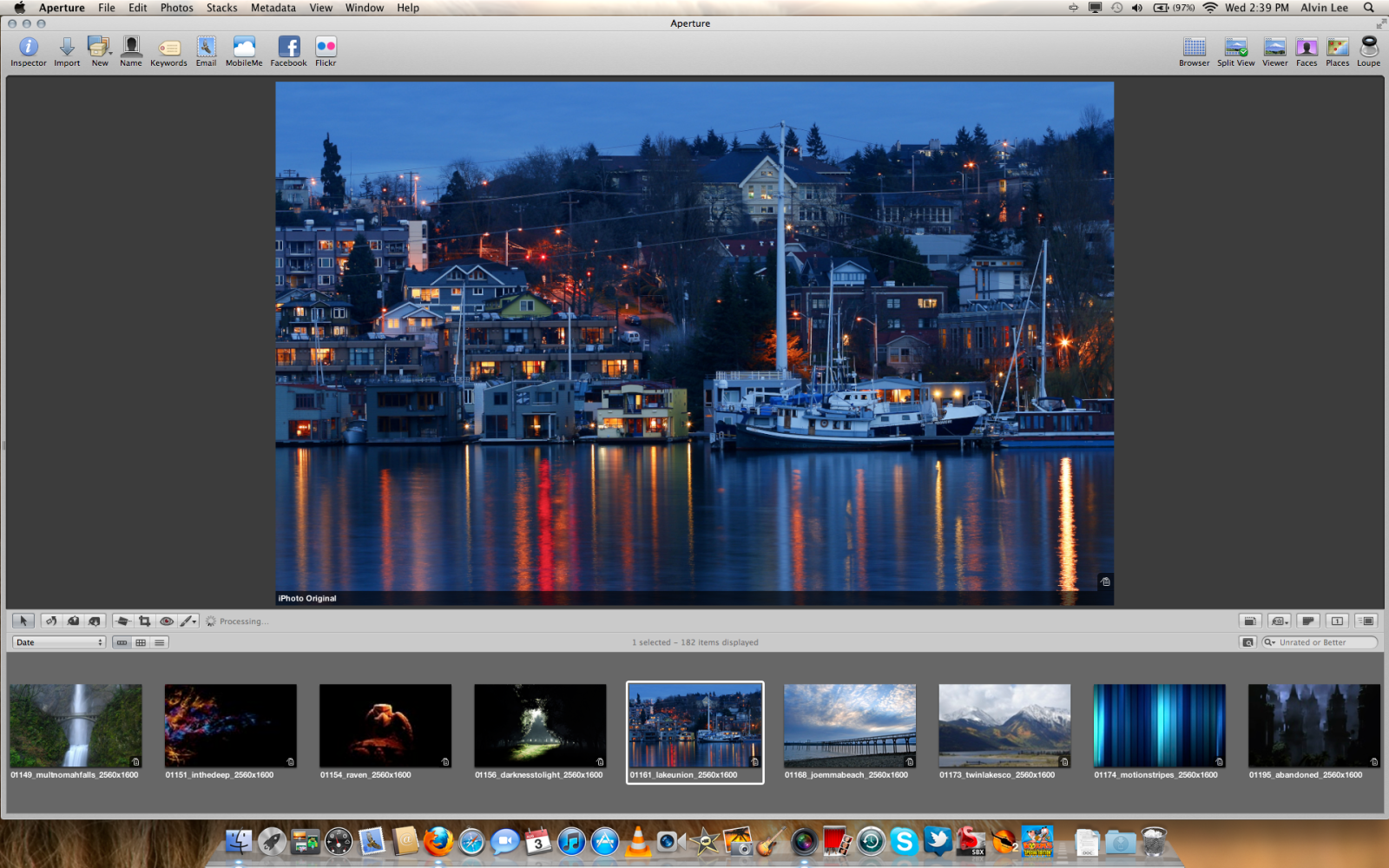Upload photo to Flickr
Viewport: 1389px width, 868px height.
click(326, 49)
